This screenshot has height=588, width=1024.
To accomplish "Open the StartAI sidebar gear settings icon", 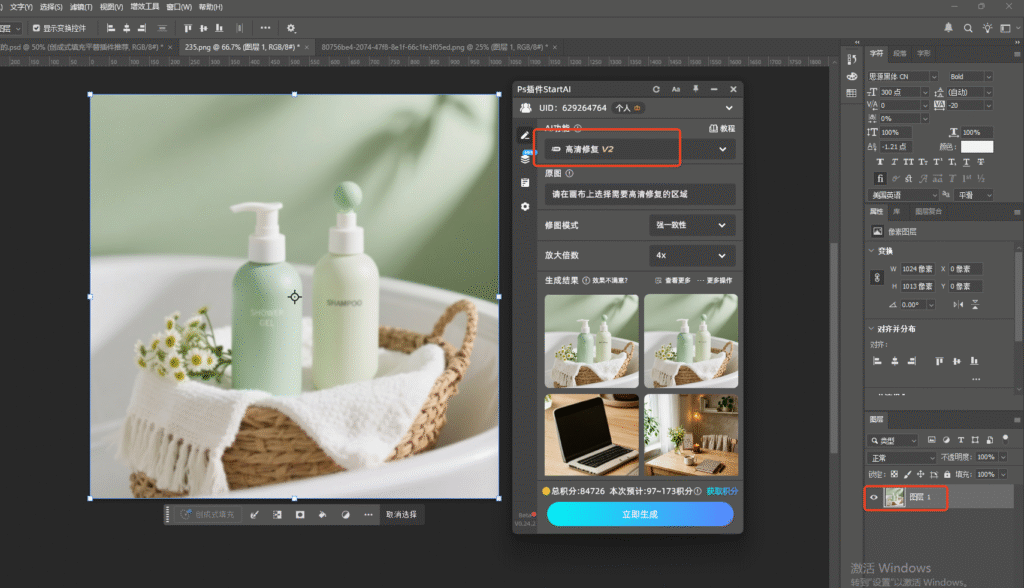I will pyautogui.click(x=524, y=206).
